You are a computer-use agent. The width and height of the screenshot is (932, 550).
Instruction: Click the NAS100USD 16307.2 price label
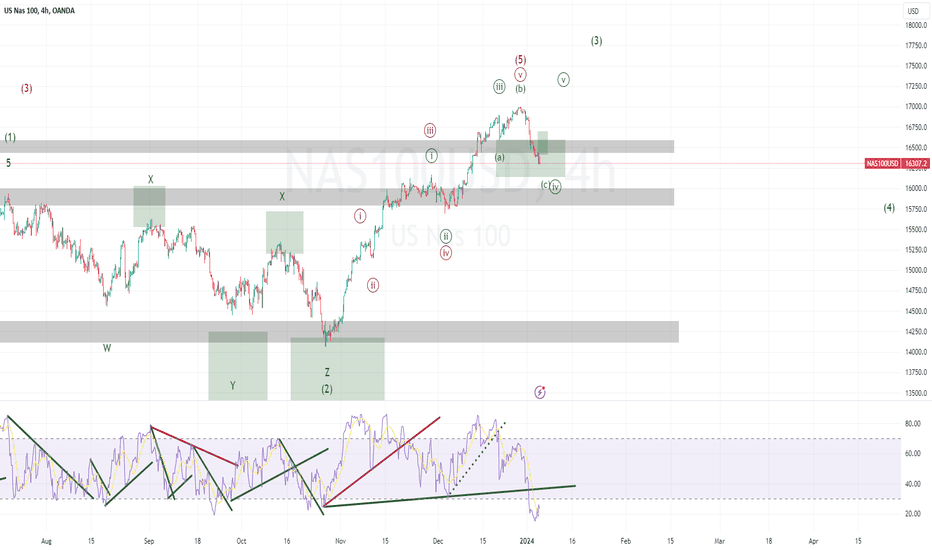pos(898,163)
